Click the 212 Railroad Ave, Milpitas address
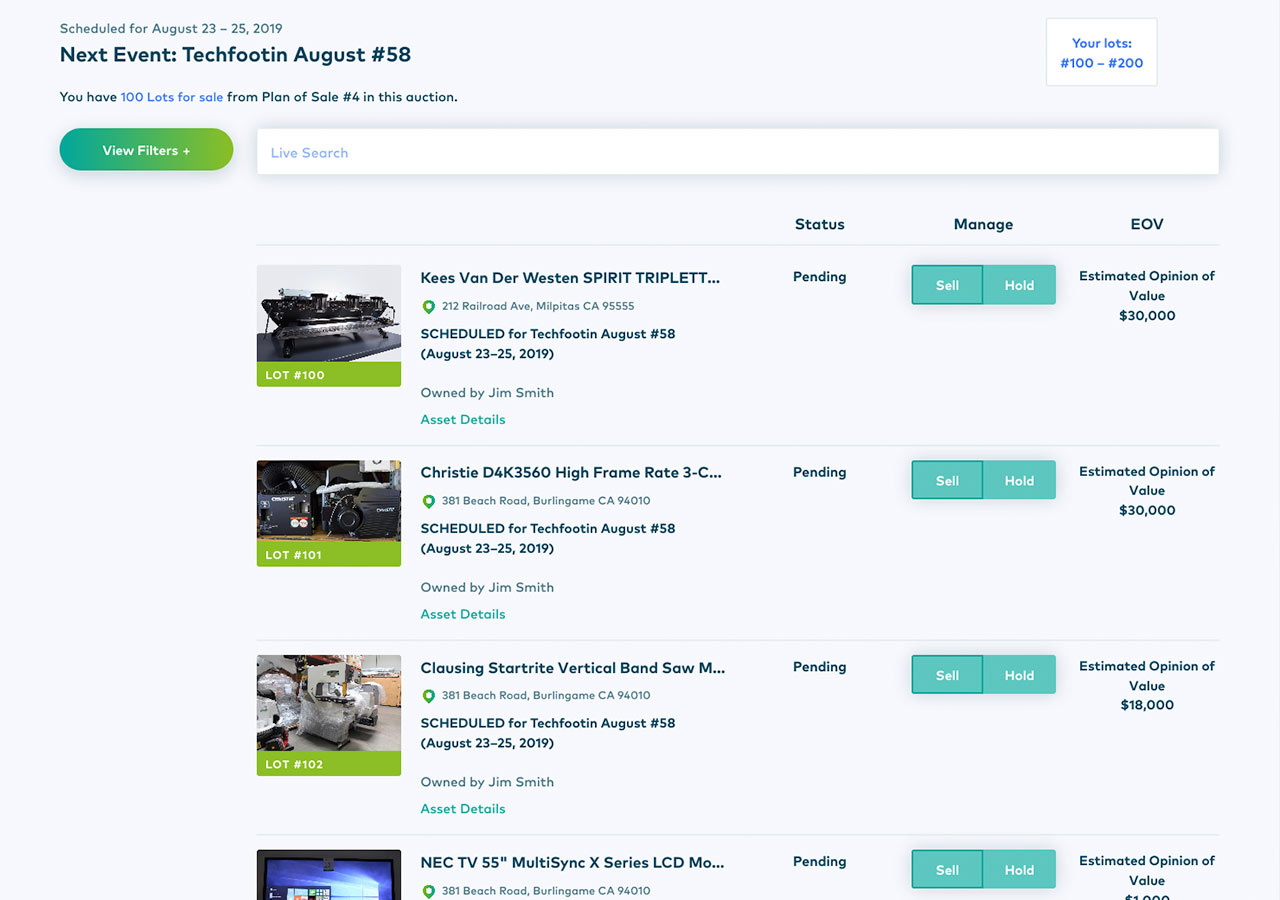1280x900 pixels. point(538,306)
